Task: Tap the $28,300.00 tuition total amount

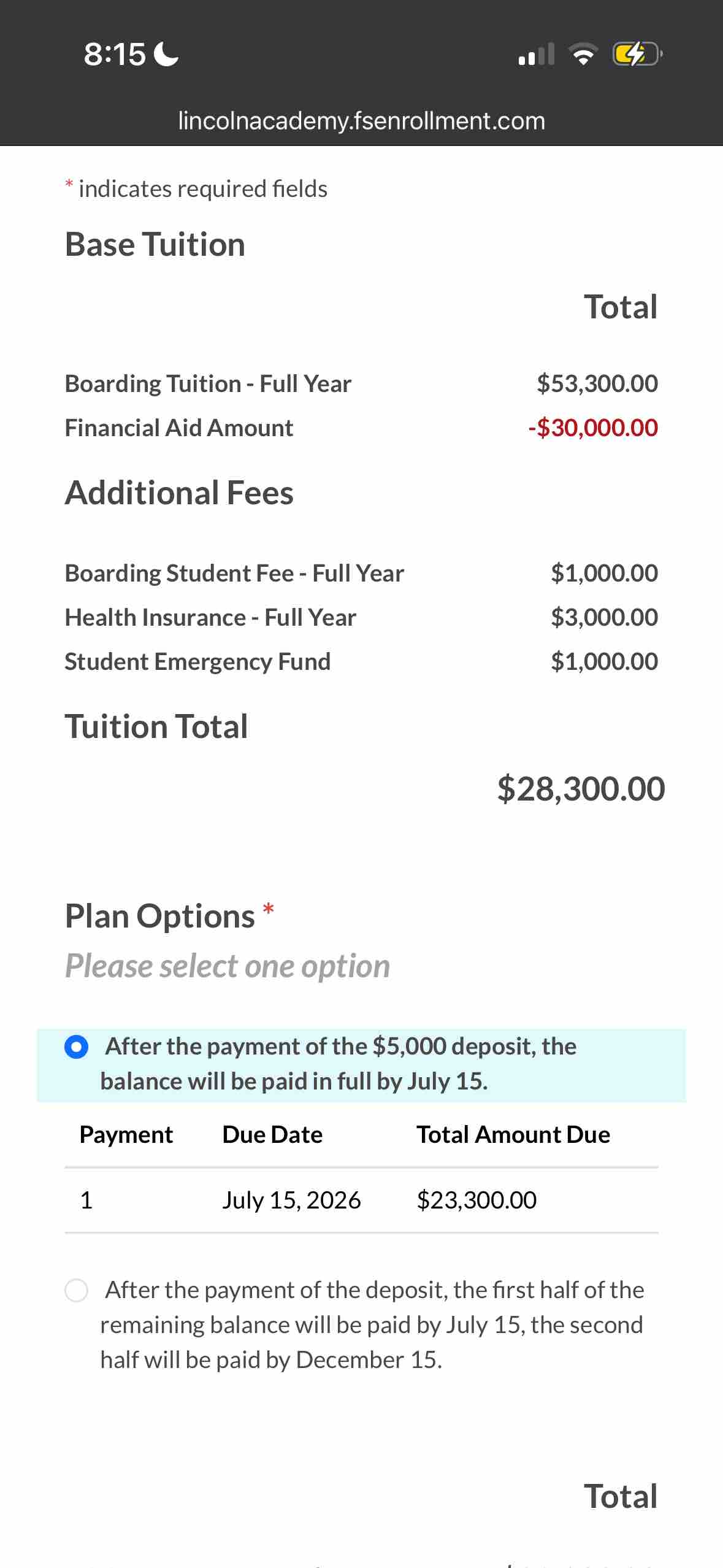Action: click(581, 789)
